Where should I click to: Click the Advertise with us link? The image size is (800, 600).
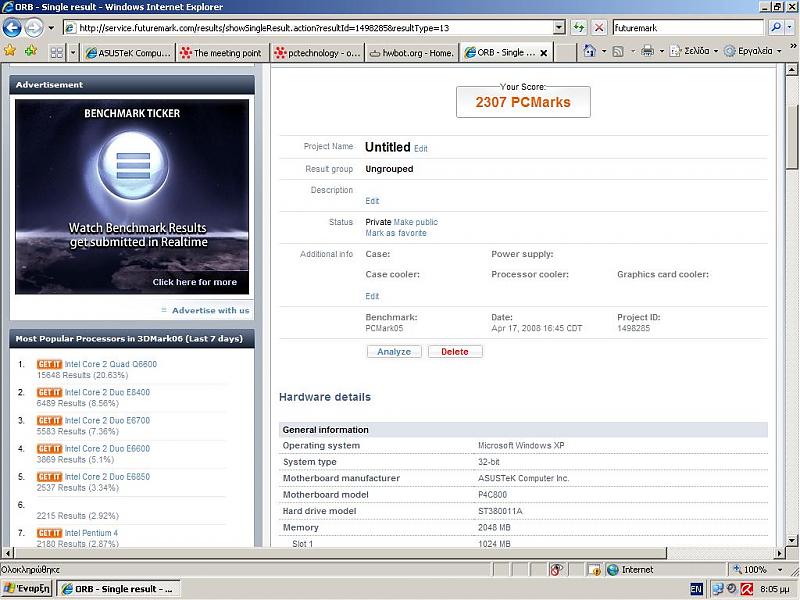(x=210, y=310)
